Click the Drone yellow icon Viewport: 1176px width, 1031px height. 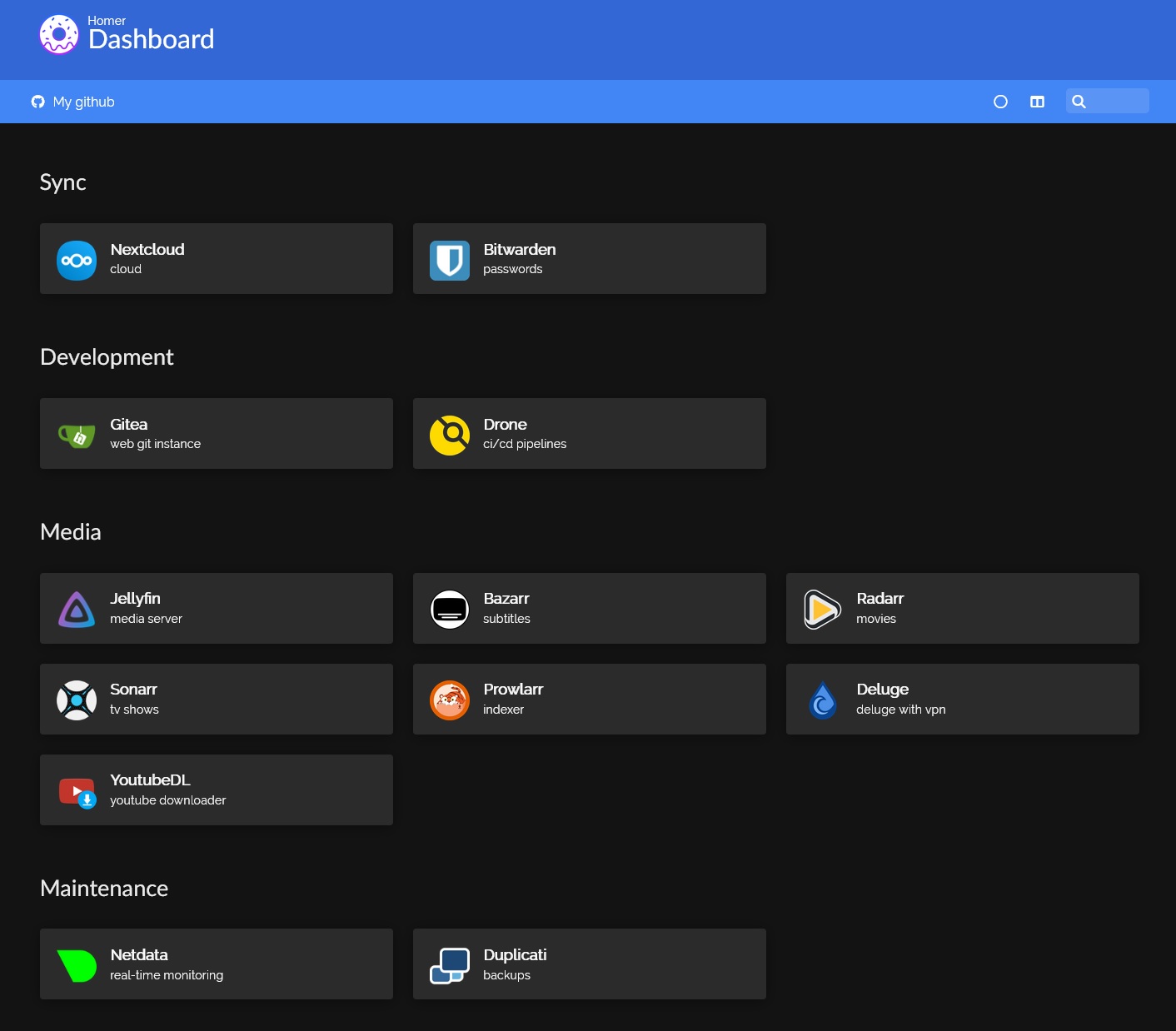tap(450, 436)
